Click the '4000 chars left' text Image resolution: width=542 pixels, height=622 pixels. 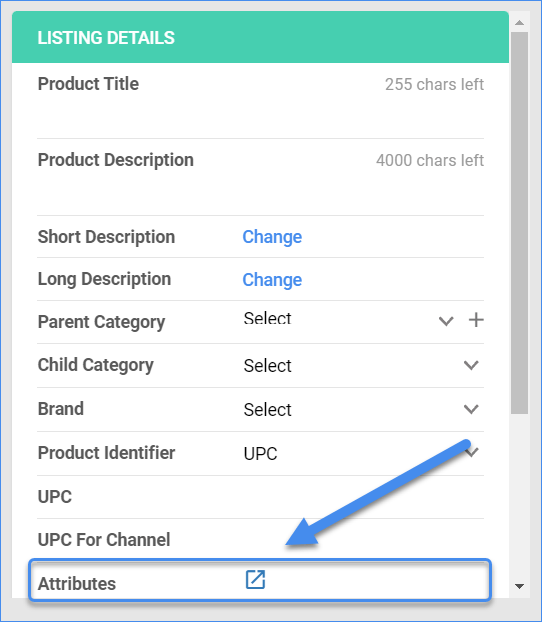point(430,160)
